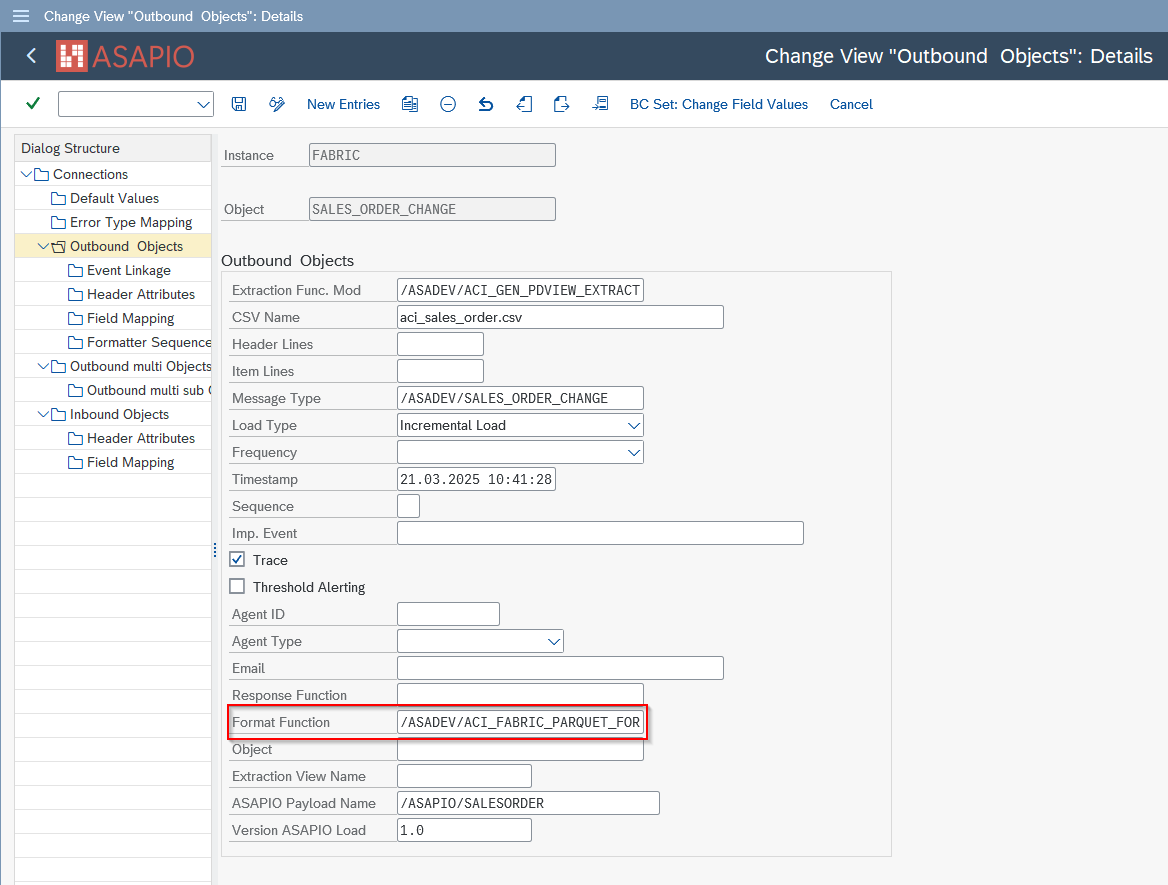Image resolution: width=1168 pixels, height=885 pixels.
Task: Open the Agent Type dropdown
Action: point(553,641)
